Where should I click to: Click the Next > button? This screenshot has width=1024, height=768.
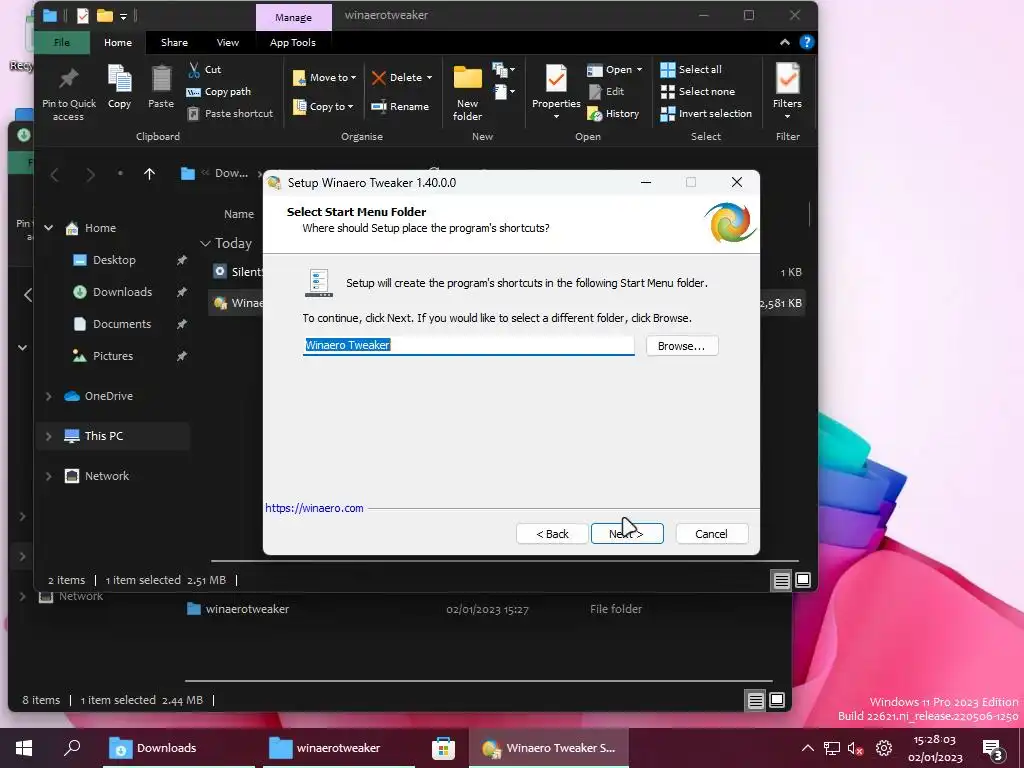pyautogui.click(x=627, y=534)
